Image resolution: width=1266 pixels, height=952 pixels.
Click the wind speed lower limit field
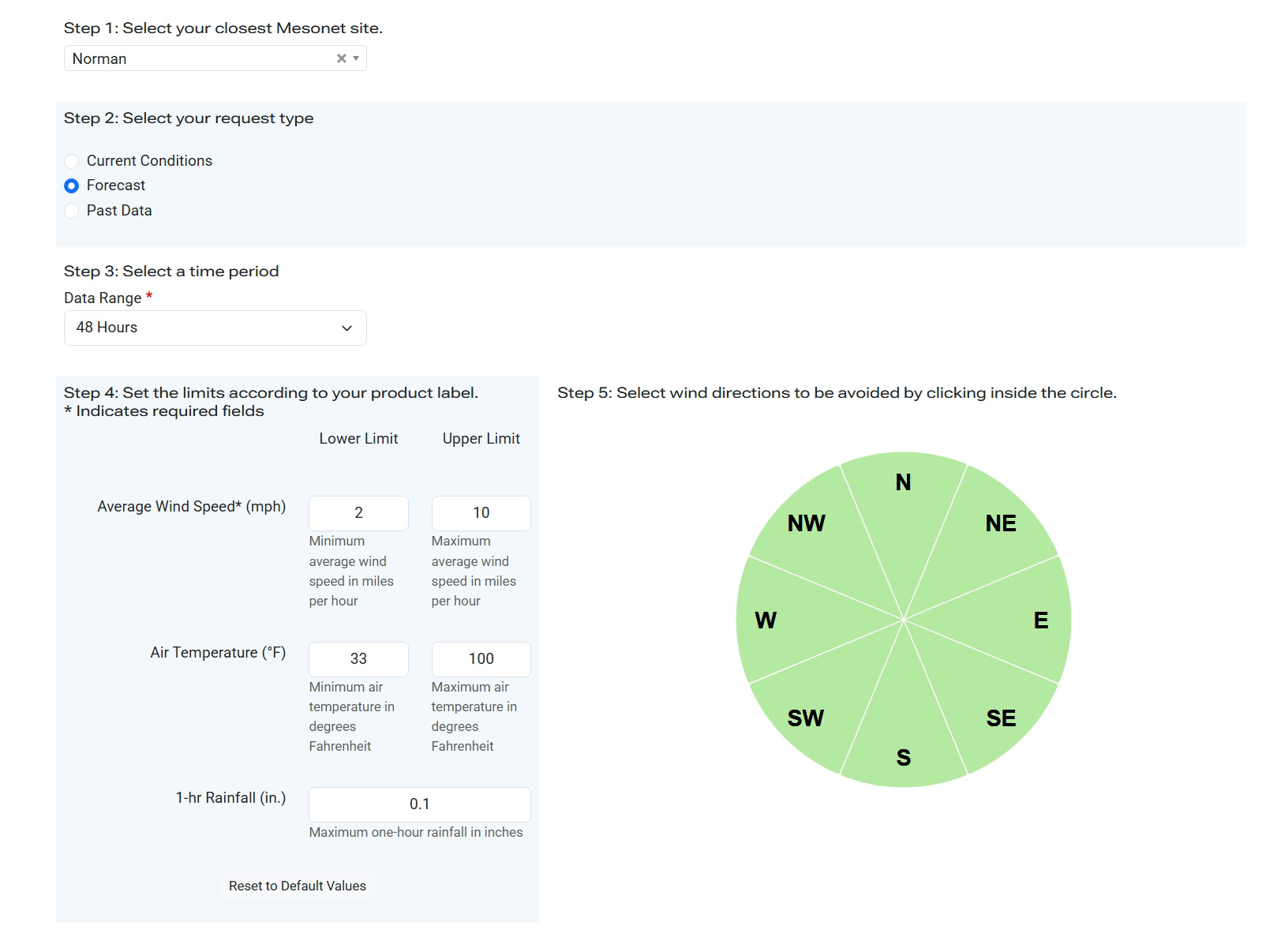(358, 513)
